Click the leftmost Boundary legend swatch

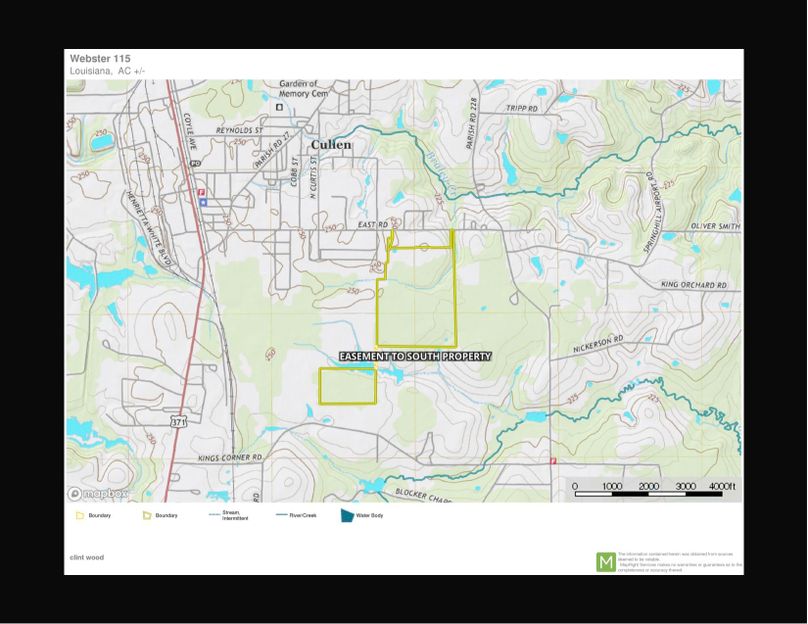click(x=79, y=516)
